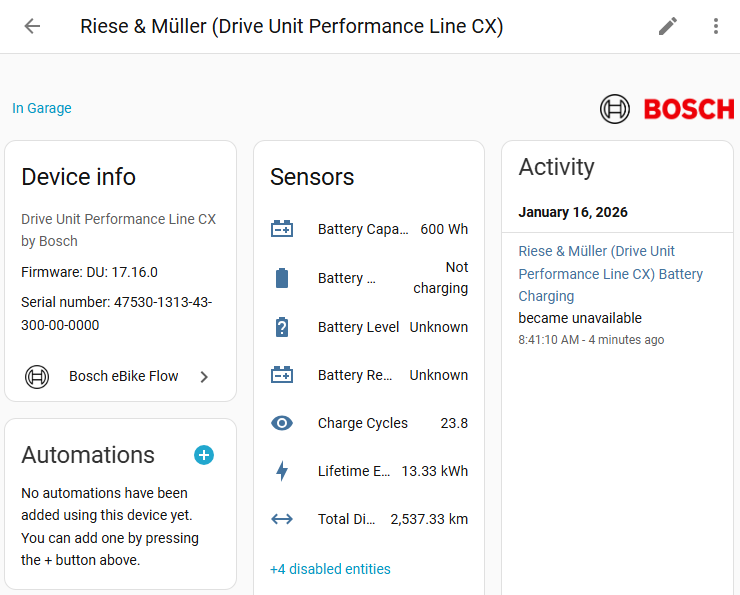Click the Battery Level unknown icon
The height and width of the screenshot is (595, 740).
point(282,327)
